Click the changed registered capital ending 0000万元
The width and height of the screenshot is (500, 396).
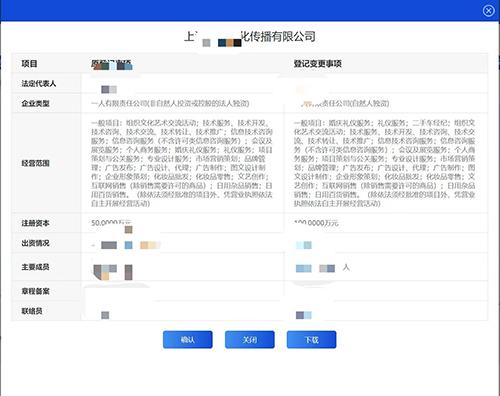(x=316, y=223)
